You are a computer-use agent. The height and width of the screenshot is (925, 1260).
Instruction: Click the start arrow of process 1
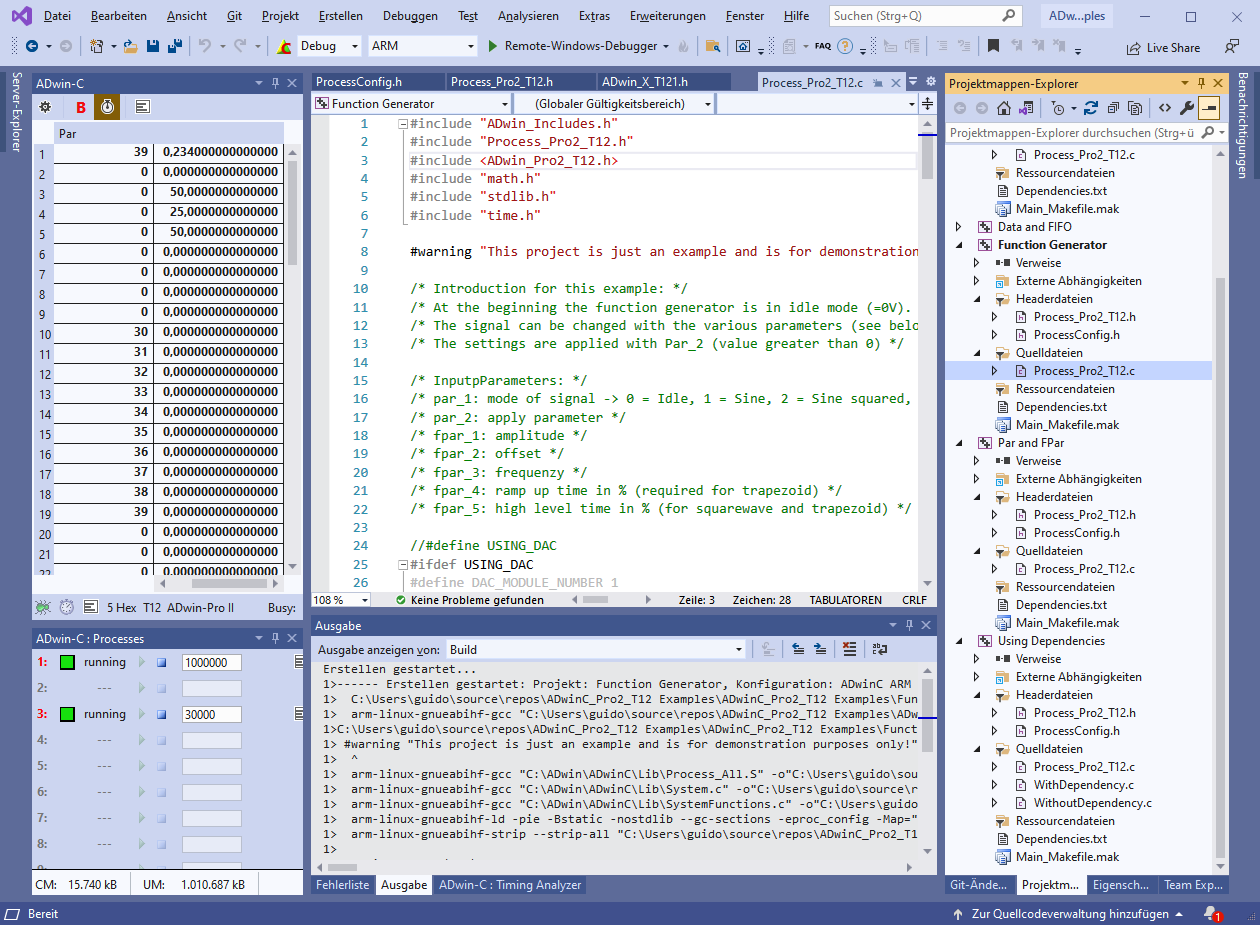pyautogui.click(x=142, y=662)
